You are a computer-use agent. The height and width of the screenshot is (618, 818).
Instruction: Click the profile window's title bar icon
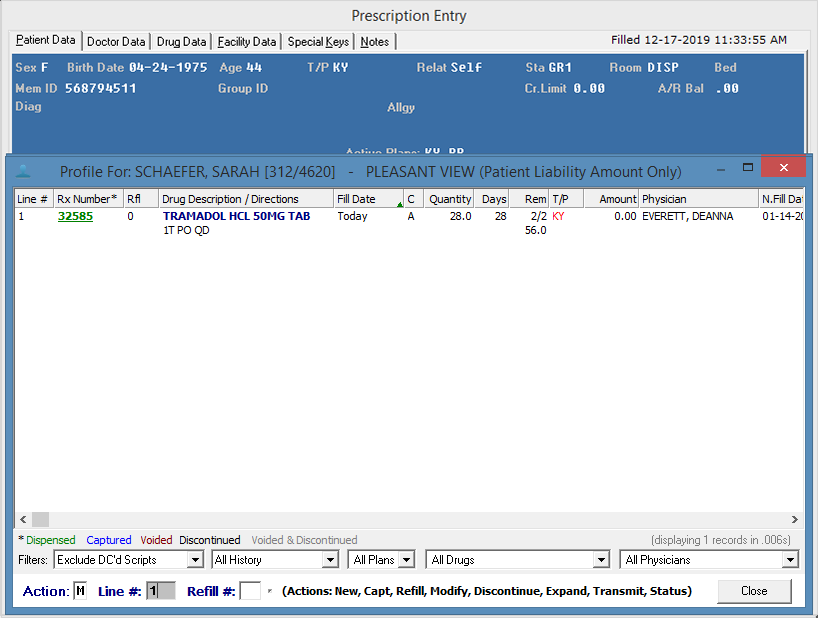click(x=24, y=171)
